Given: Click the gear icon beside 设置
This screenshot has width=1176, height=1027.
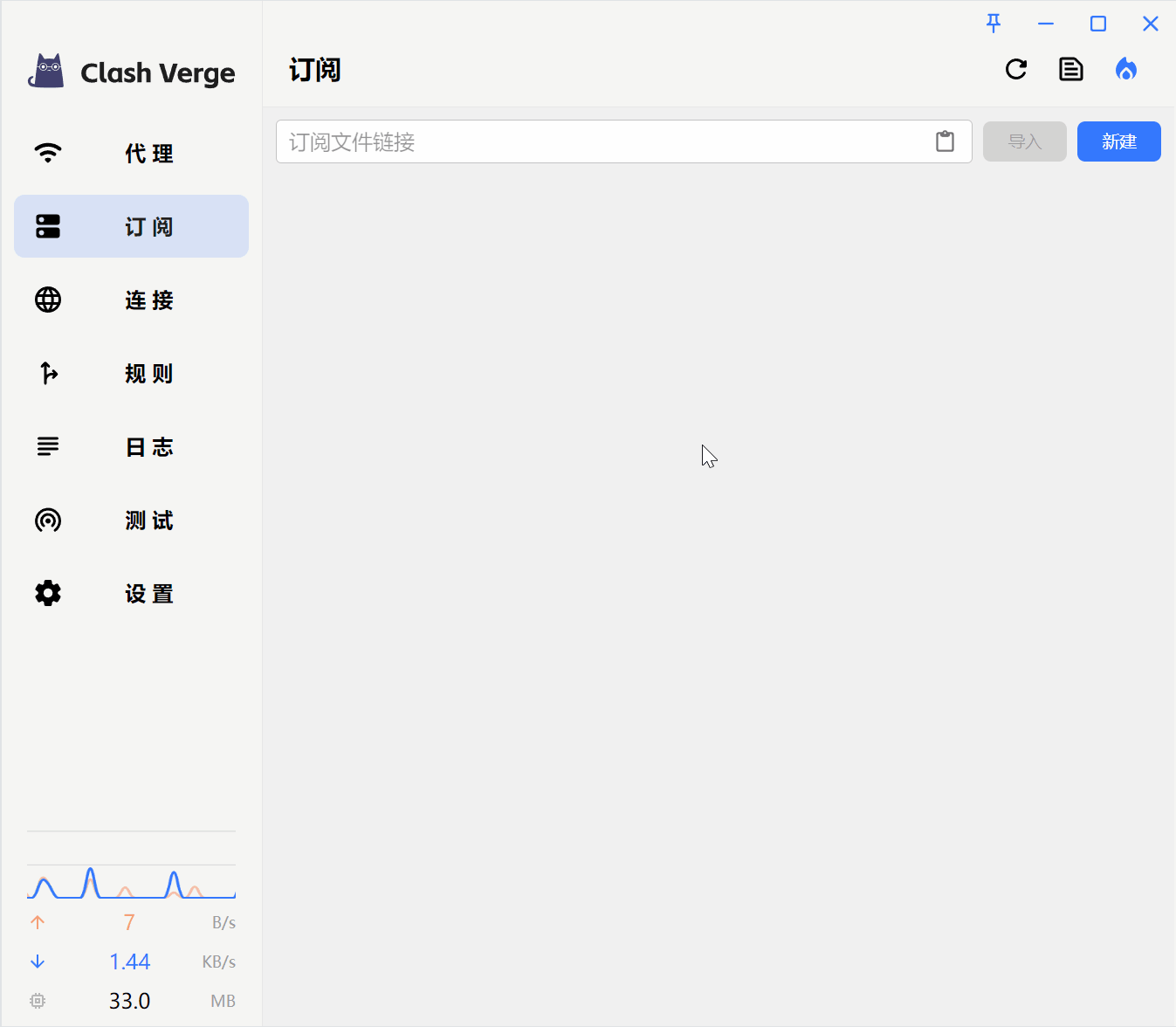Looking at the screenshot, I should 48,593.
